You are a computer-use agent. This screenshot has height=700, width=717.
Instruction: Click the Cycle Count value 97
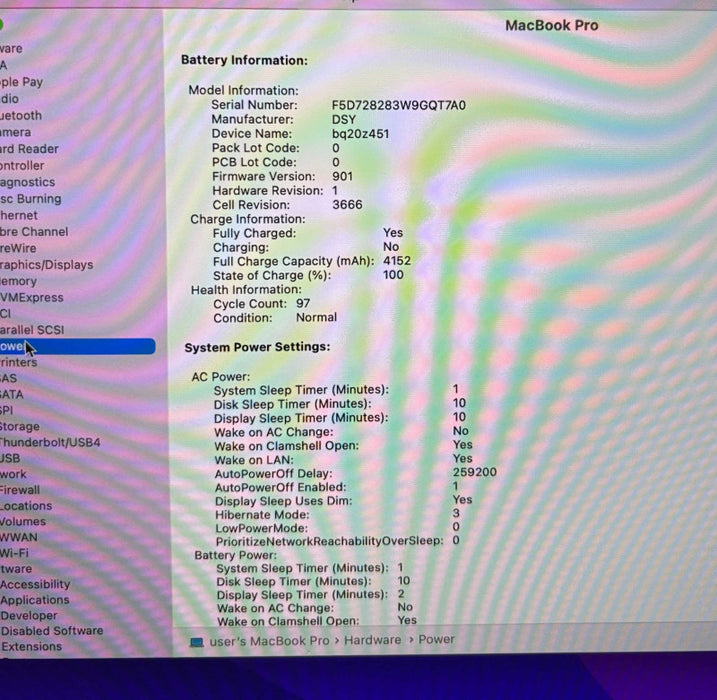coord(303,303)
